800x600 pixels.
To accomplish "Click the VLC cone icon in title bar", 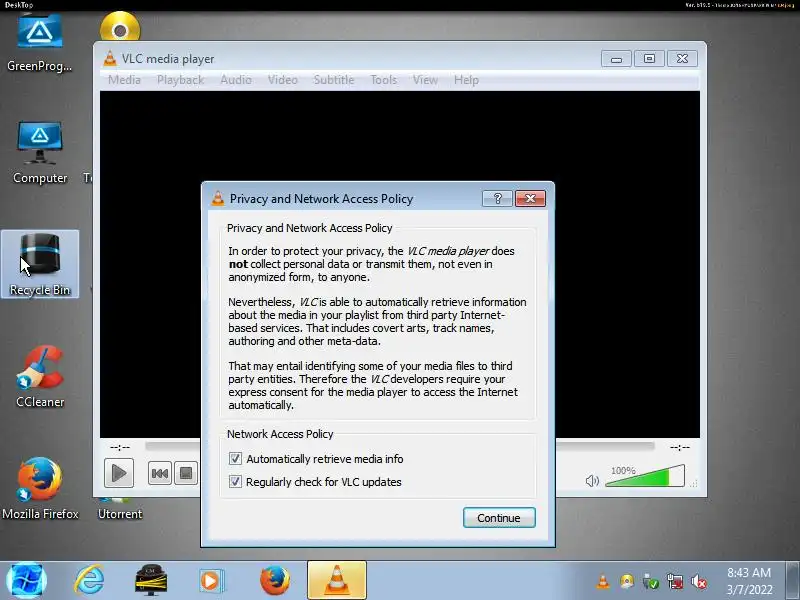I will point(110,59).
